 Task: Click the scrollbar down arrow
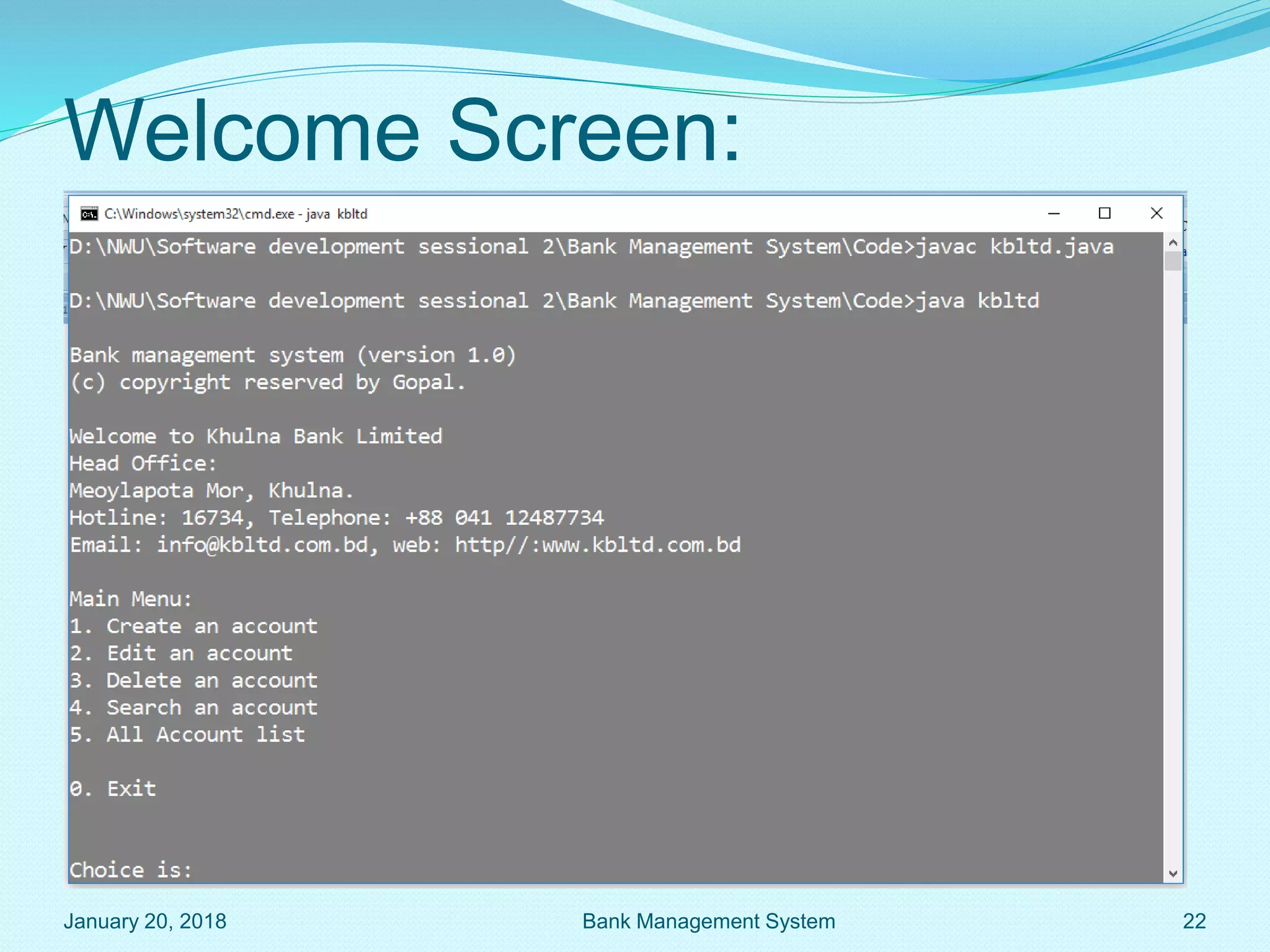click(x=1173, y=873)
